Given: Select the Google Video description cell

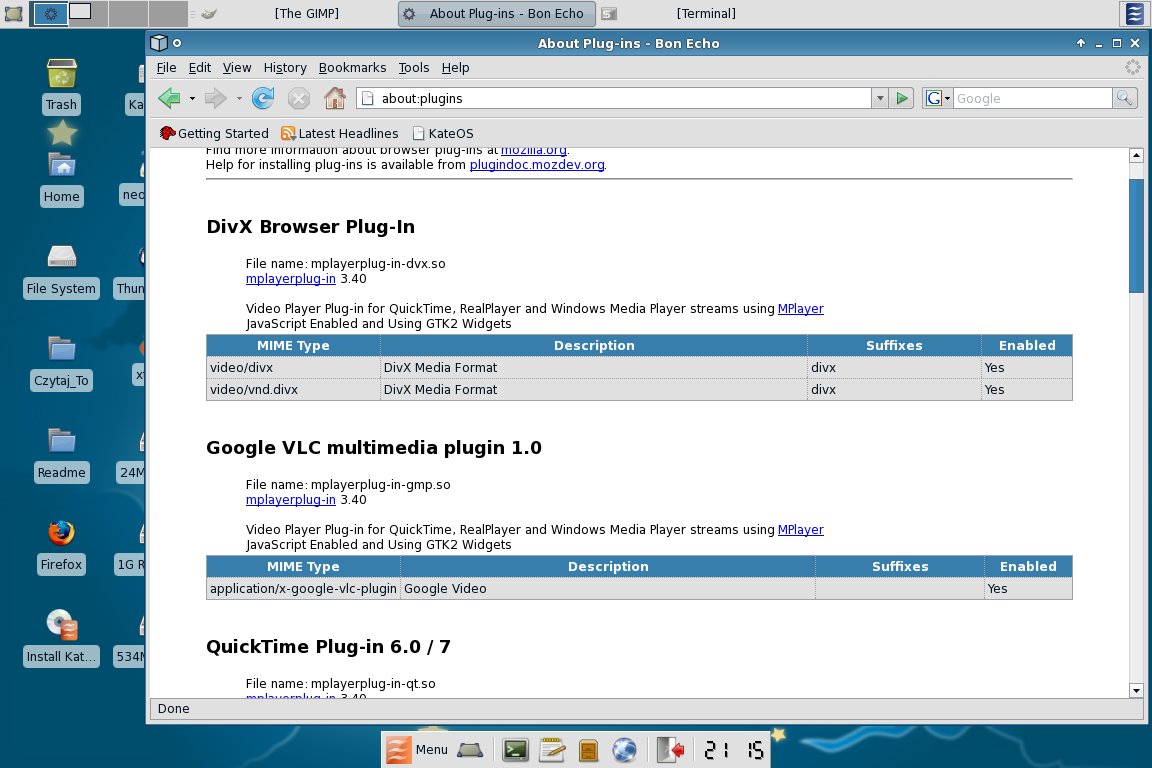Looking at the screenshot, I should click(608, 589).
